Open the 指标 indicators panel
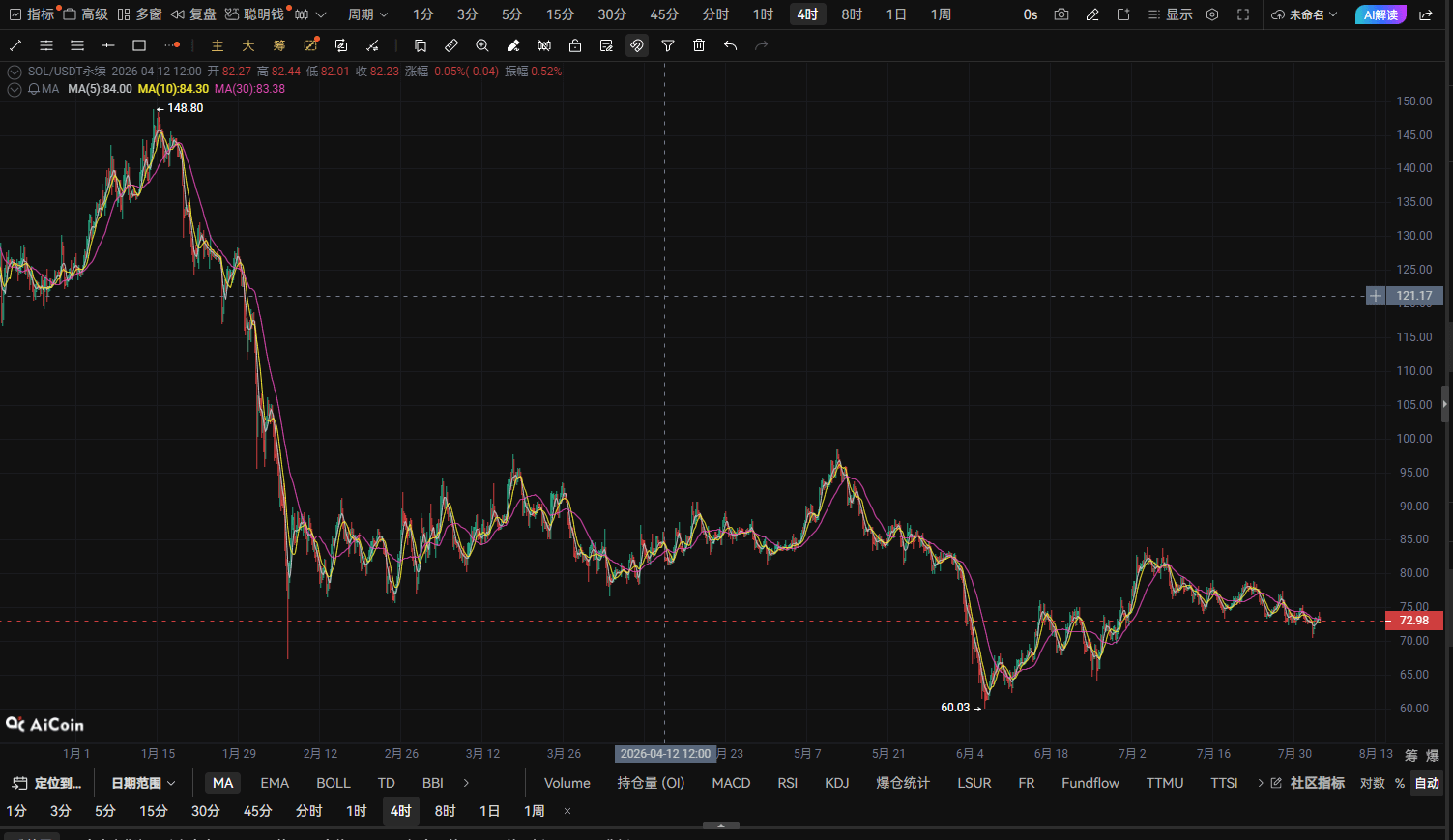 click(x=32, y=14)
